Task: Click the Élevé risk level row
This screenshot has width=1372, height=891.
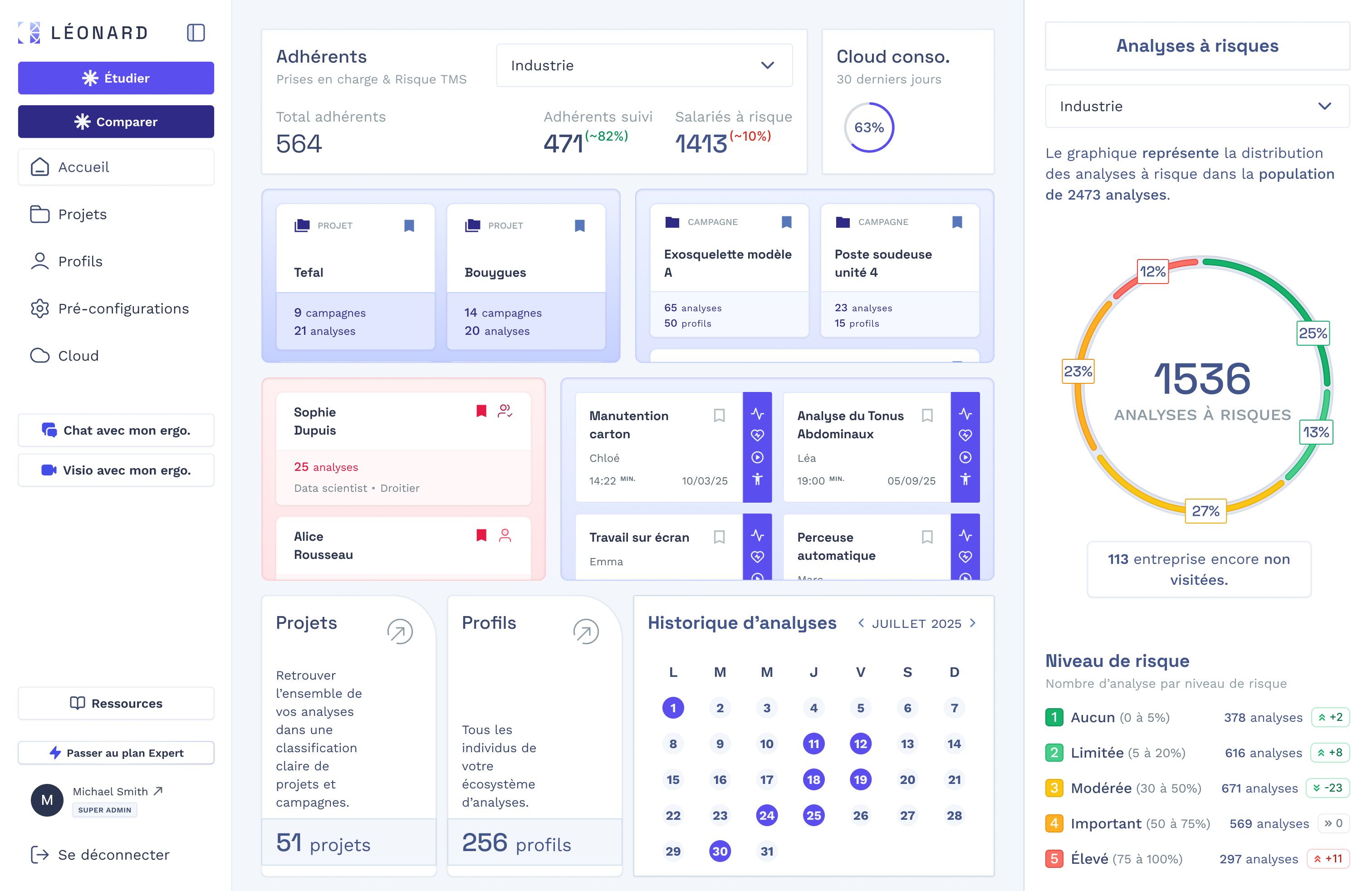Action: point(1197,859)
